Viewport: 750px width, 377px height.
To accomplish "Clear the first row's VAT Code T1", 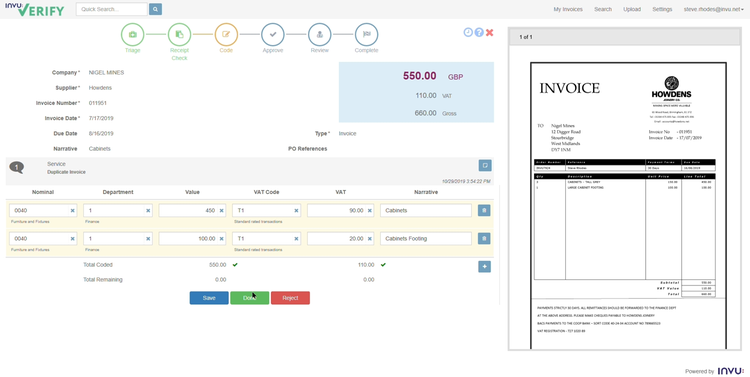I will click(296, 211).
